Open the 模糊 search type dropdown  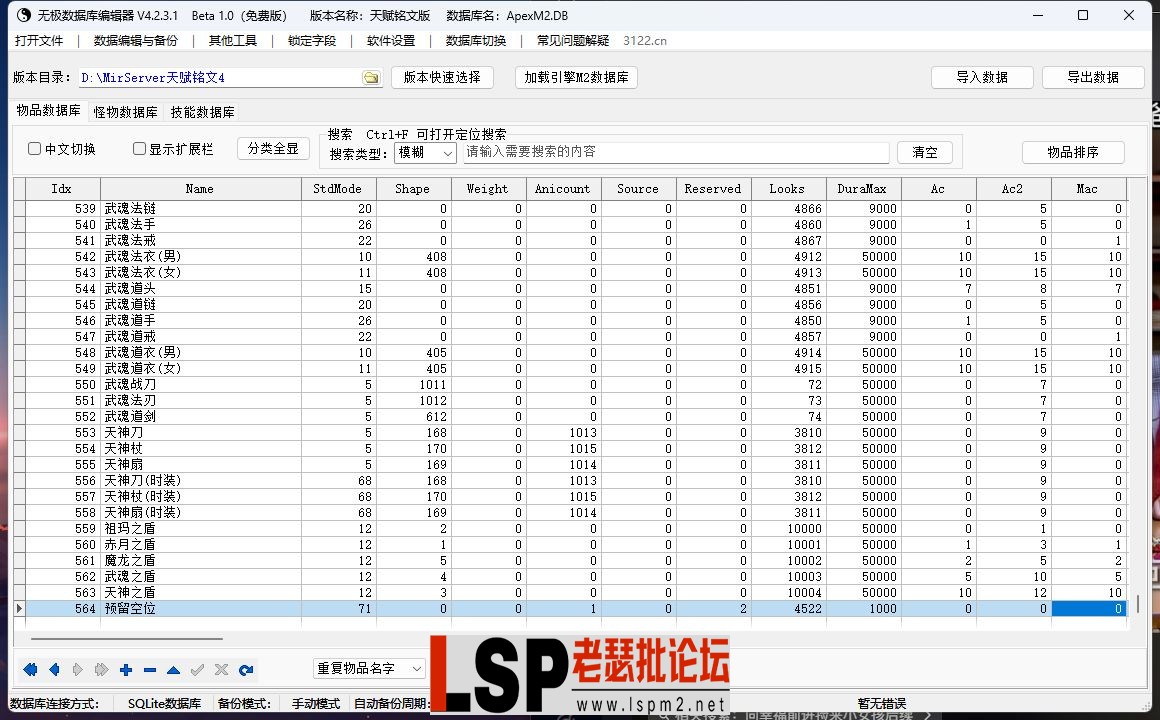coord(444,152)
